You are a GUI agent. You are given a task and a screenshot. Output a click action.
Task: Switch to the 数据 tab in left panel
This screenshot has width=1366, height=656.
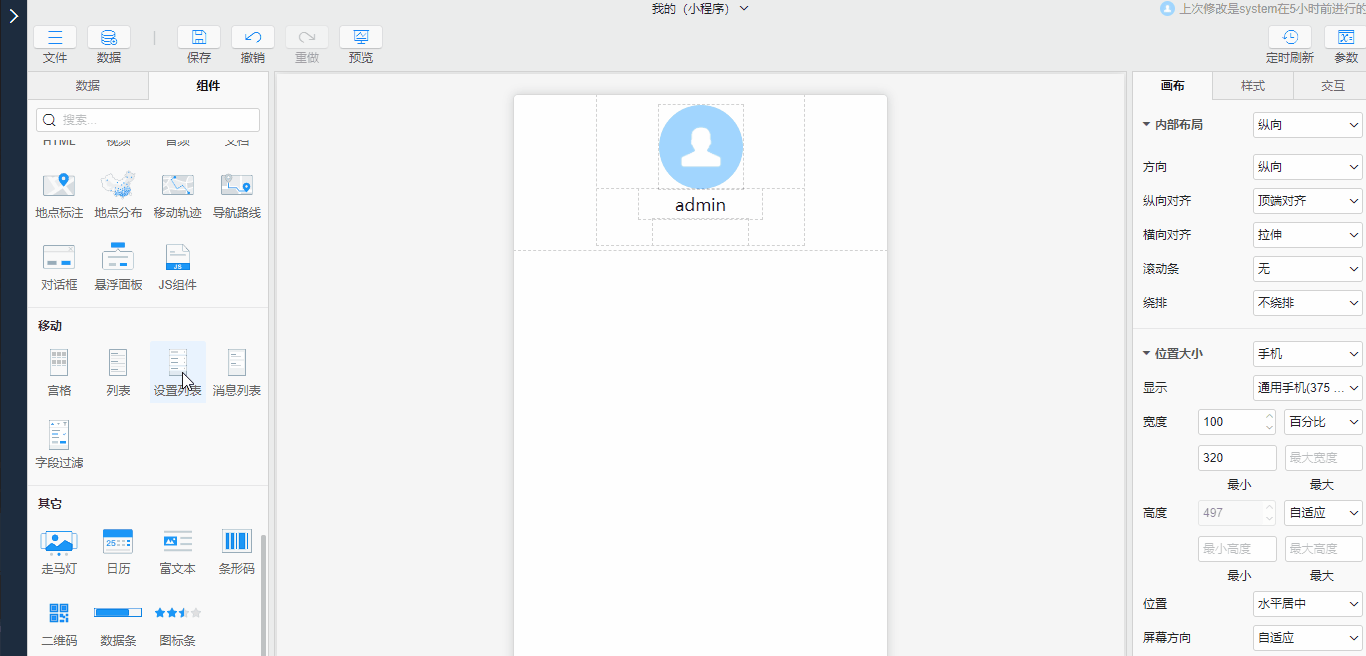[x=88, y=86]
